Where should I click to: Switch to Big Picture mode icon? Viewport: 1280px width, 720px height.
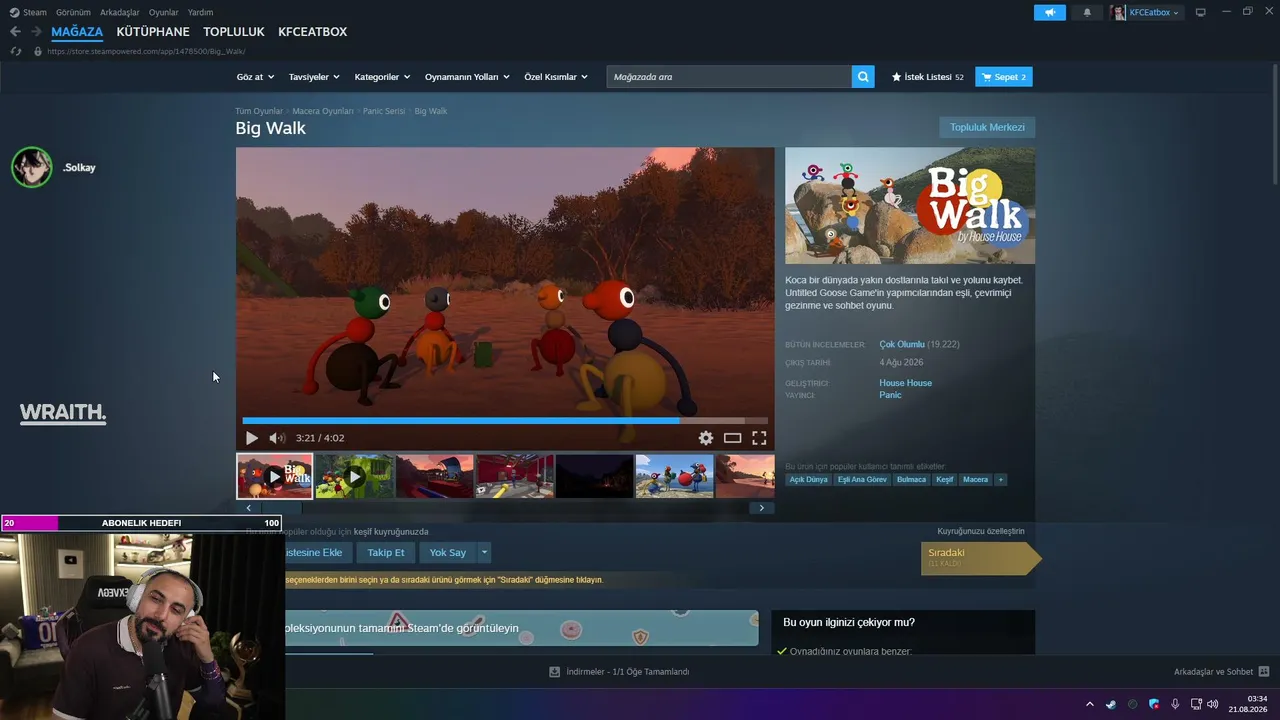pyautogui.click(x=1200, y=12)
